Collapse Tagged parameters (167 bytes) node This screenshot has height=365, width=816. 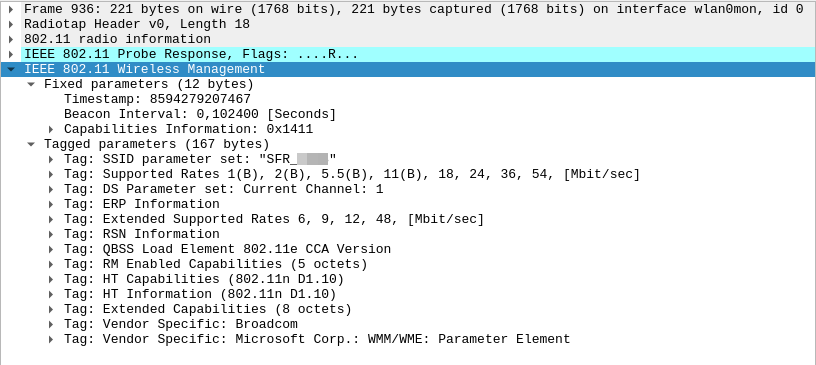click(x=32, y=144)
